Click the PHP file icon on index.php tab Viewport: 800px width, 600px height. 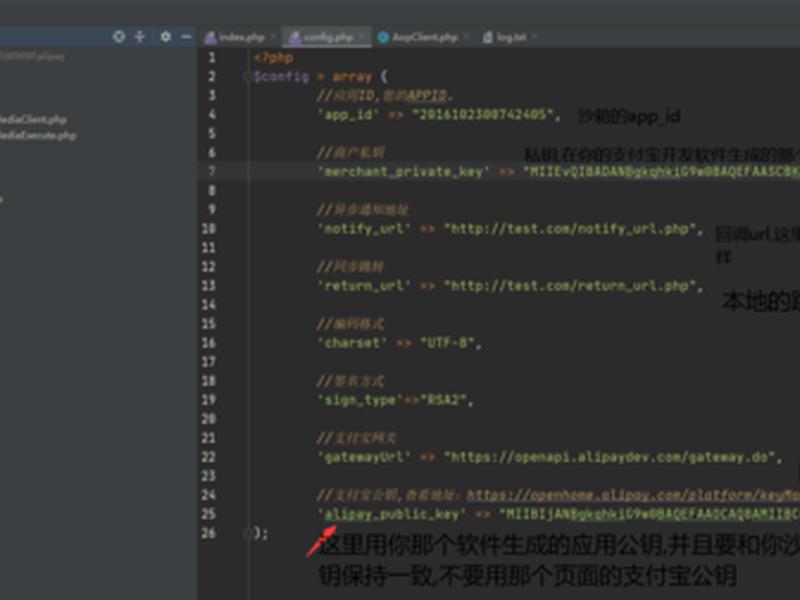click(x=210, y=37)
